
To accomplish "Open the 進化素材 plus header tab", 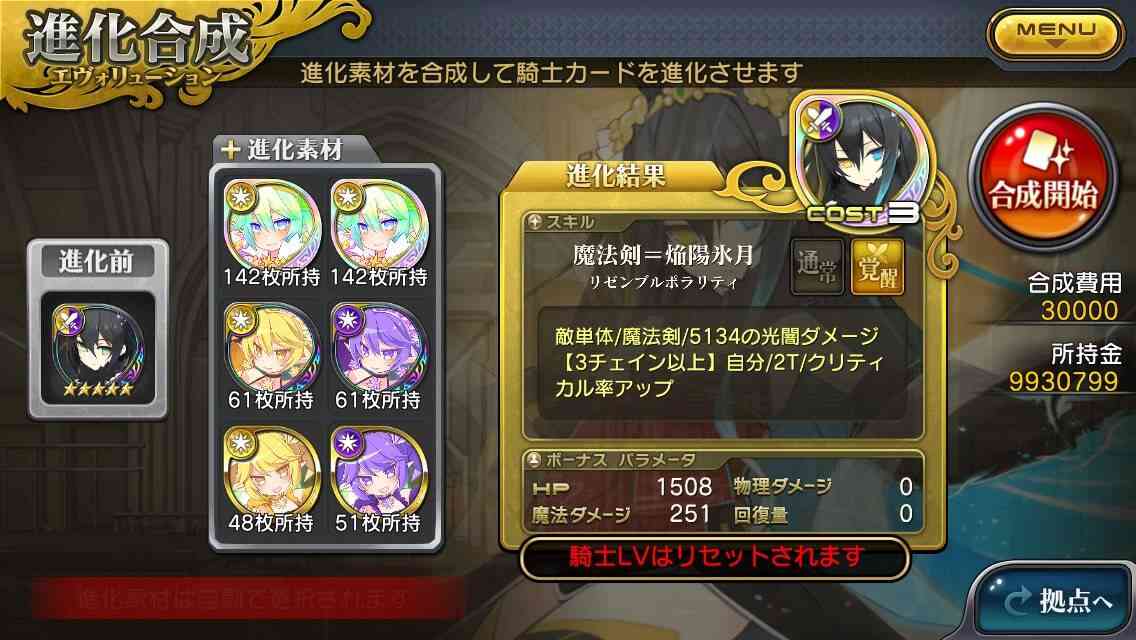I will pos(294,150).
